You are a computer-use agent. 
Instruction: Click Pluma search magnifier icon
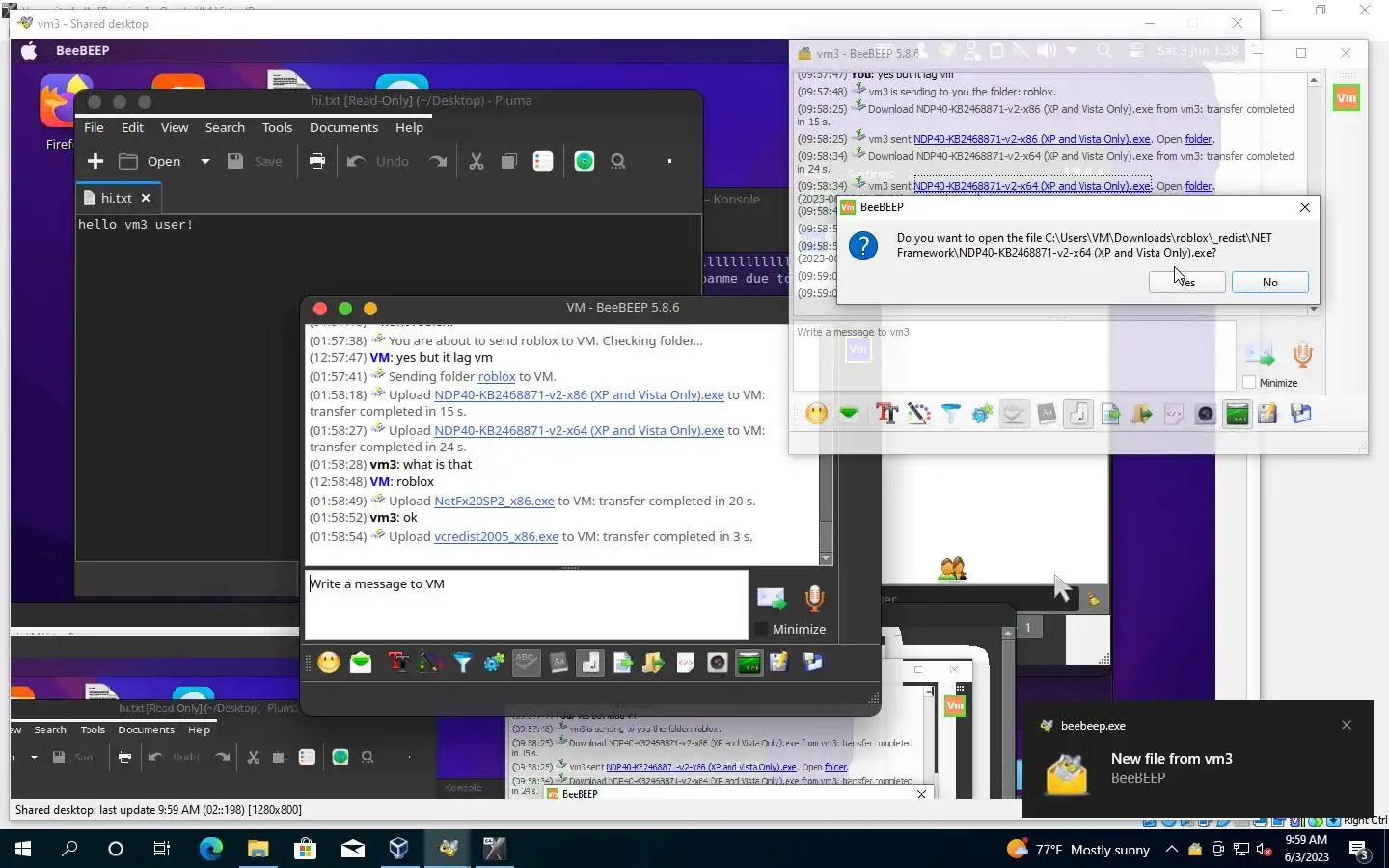(618, 161)
